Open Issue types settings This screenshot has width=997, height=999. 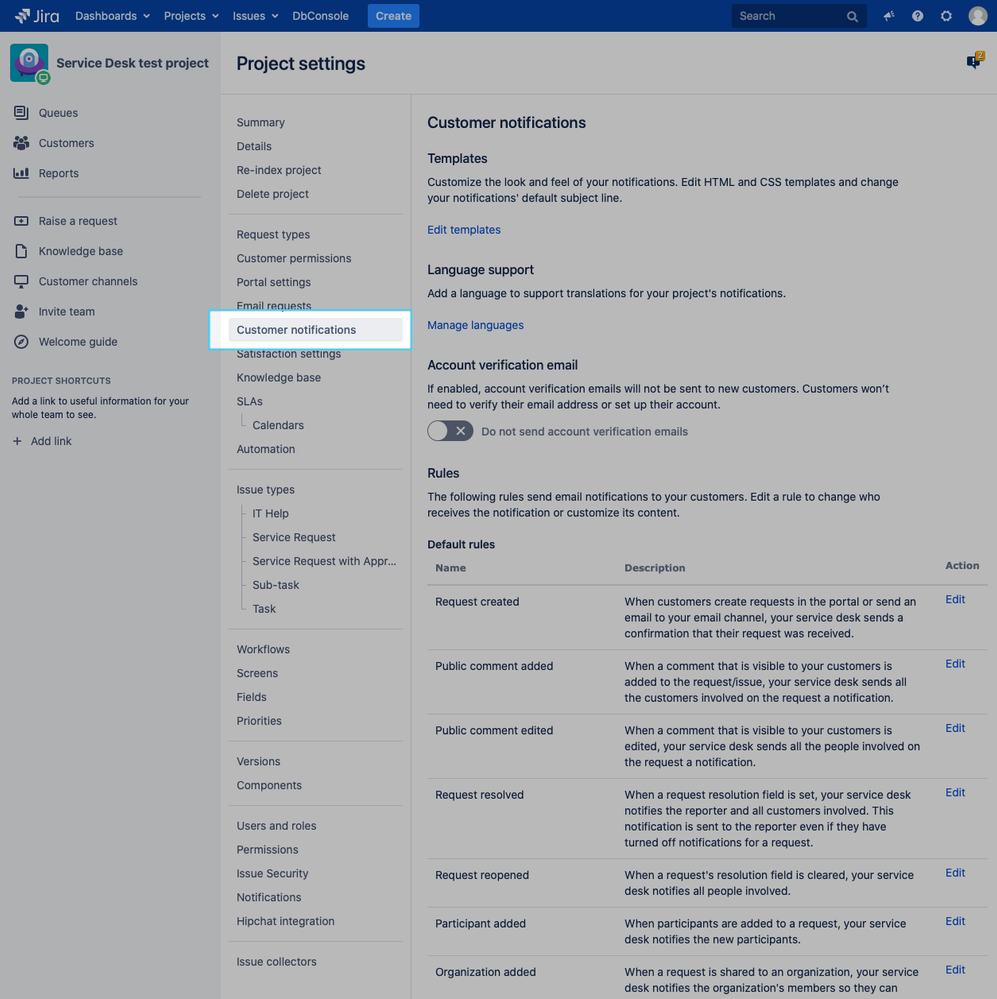(x=266, y=490)
